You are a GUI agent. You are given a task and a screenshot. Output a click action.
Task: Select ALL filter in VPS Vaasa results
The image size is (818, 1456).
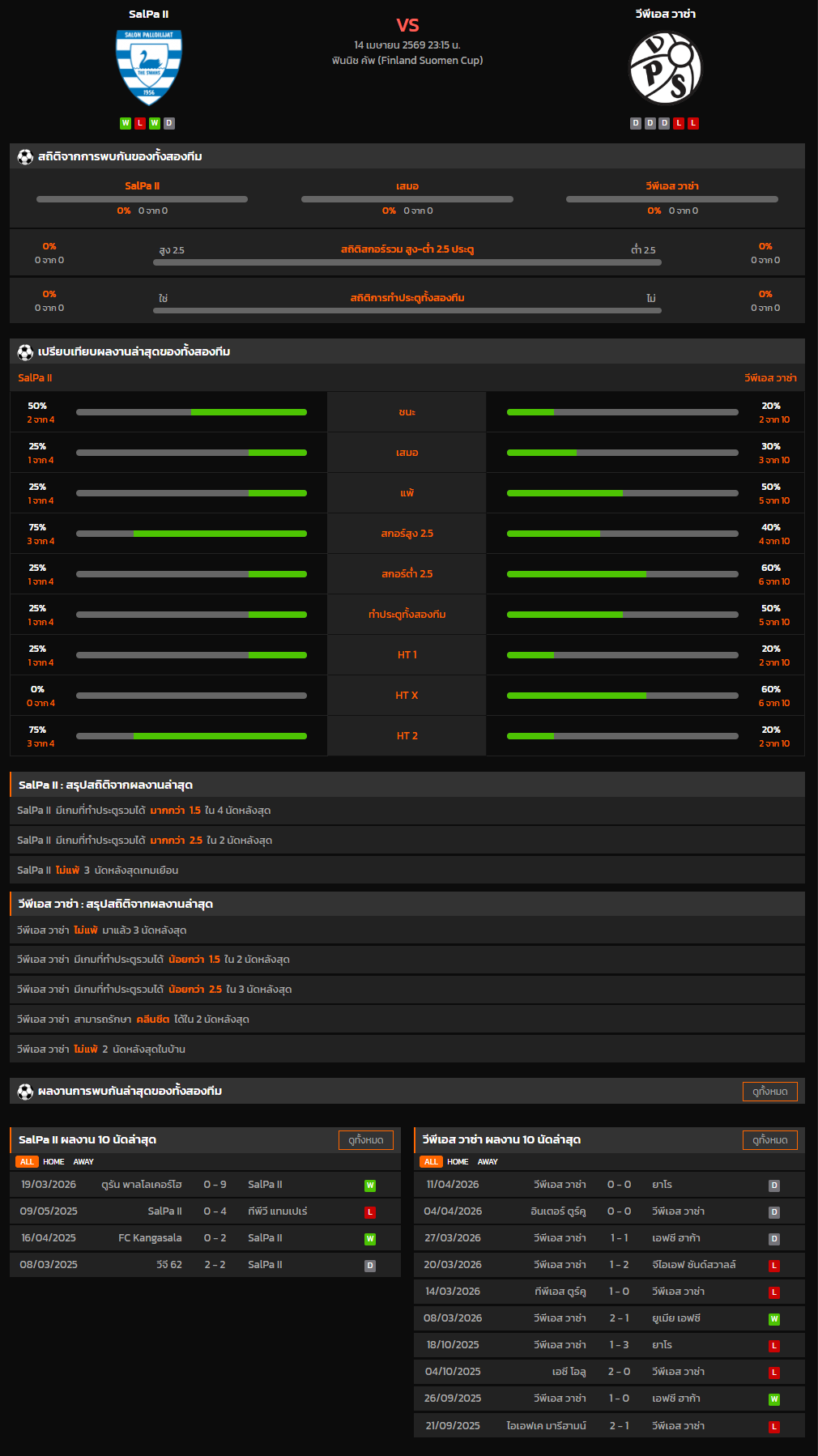pyautogui.click(x=431, y=1162)
